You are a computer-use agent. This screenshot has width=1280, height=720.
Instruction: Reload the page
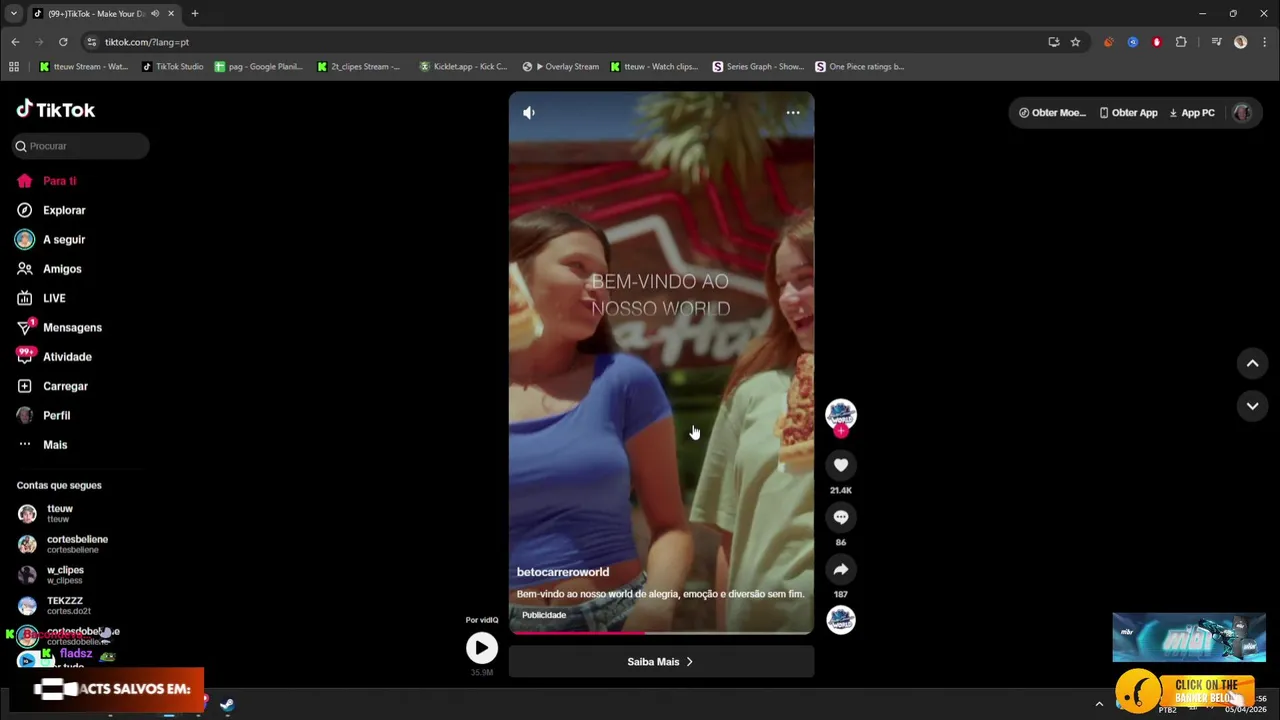coord(63,42)
